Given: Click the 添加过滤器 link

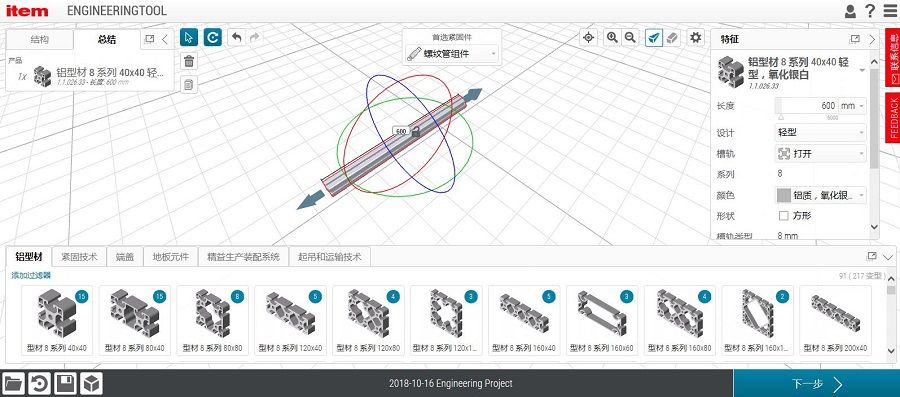Looking at the screenshot, I should (x=31, y=275).
